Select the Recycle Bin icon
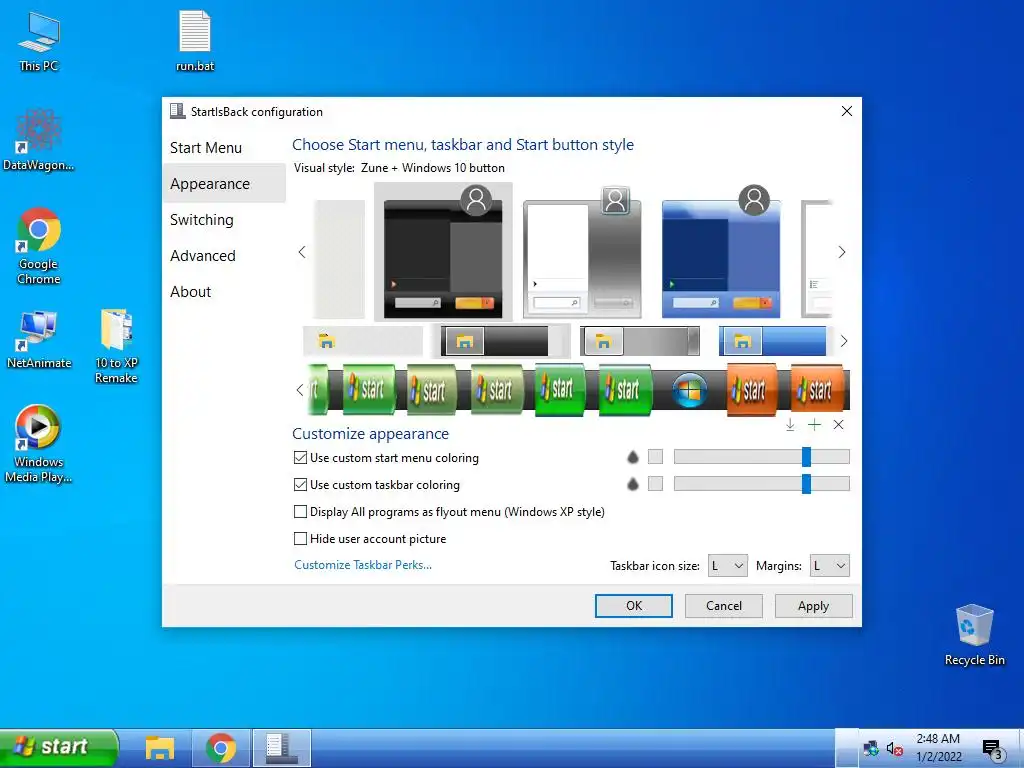Image resolution: width=1024 pixels, height=768 pixels. point(974,635)
